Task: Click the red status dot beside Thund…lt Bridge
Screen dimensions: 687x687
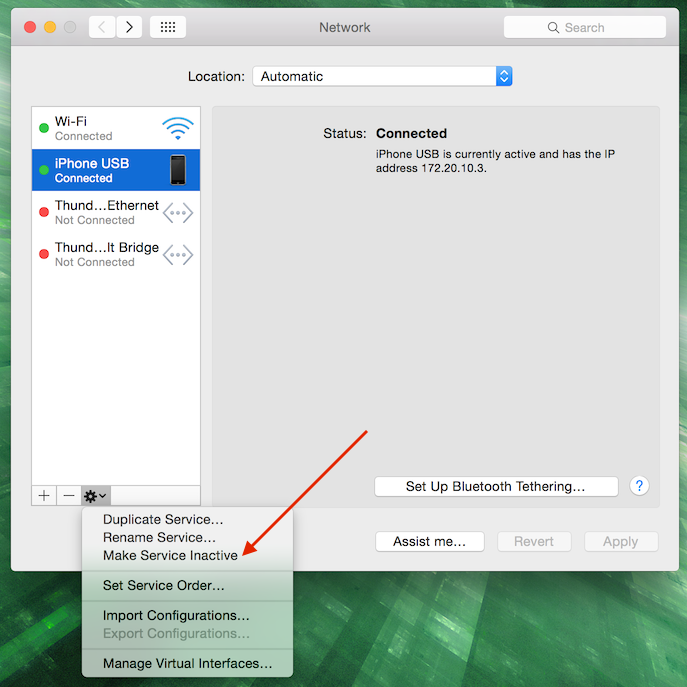Action: (x=44, y=254)
